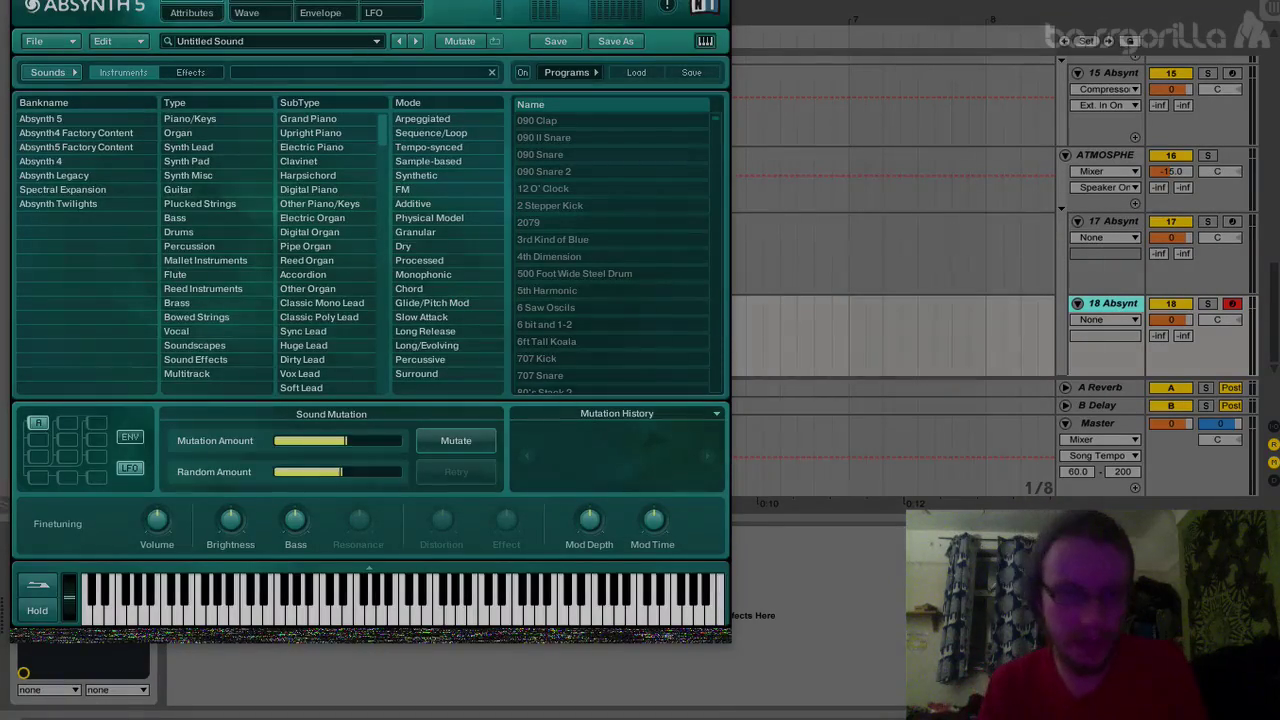Clear the browser search with X icon
1280x720 pixels.
[492, 72]
